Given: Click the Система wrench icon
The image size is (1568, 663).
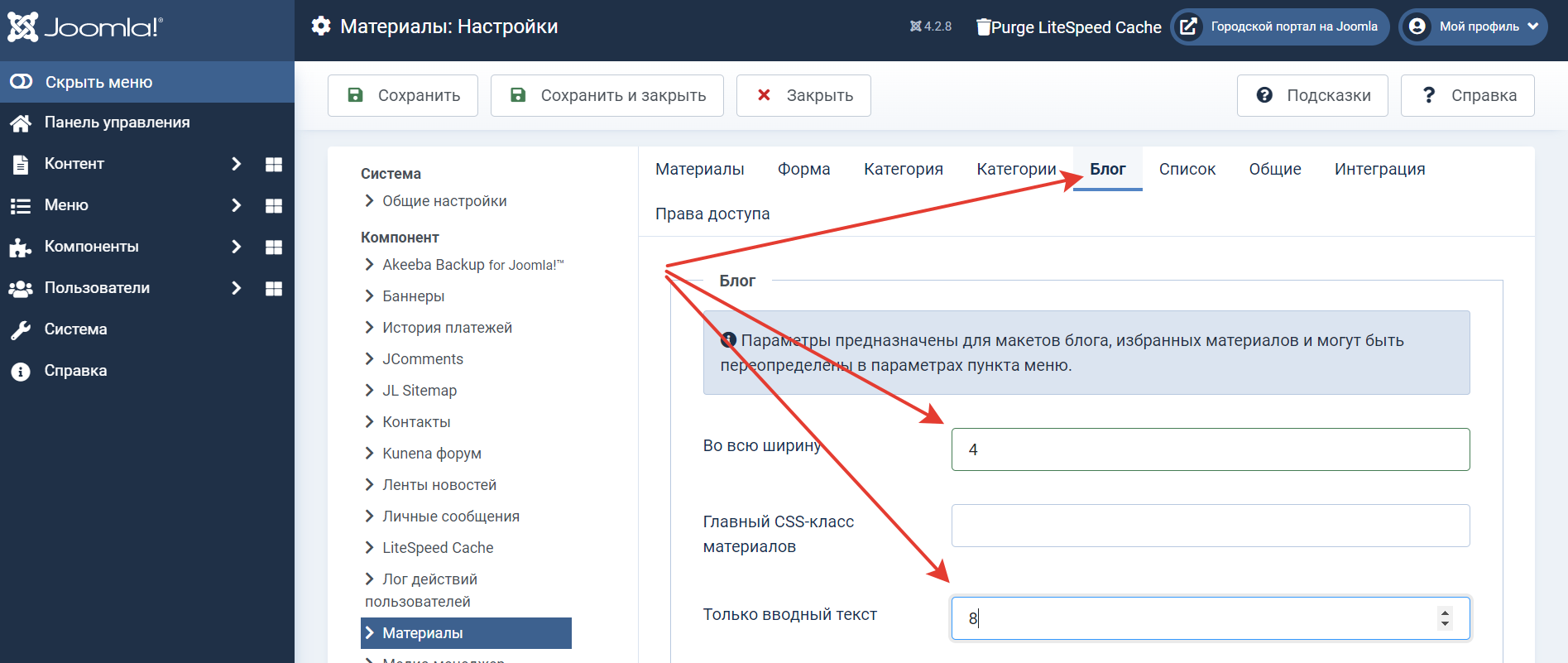Looking at the screenshot, I should pos(21,329).
